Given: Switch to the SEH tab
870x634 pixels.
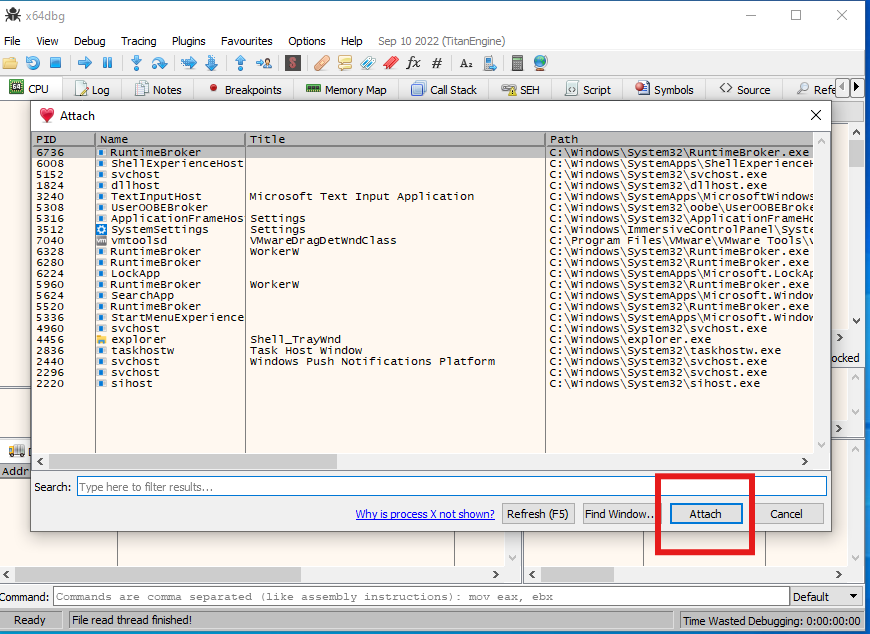Looking at the screenshot, I should point(520,89).
